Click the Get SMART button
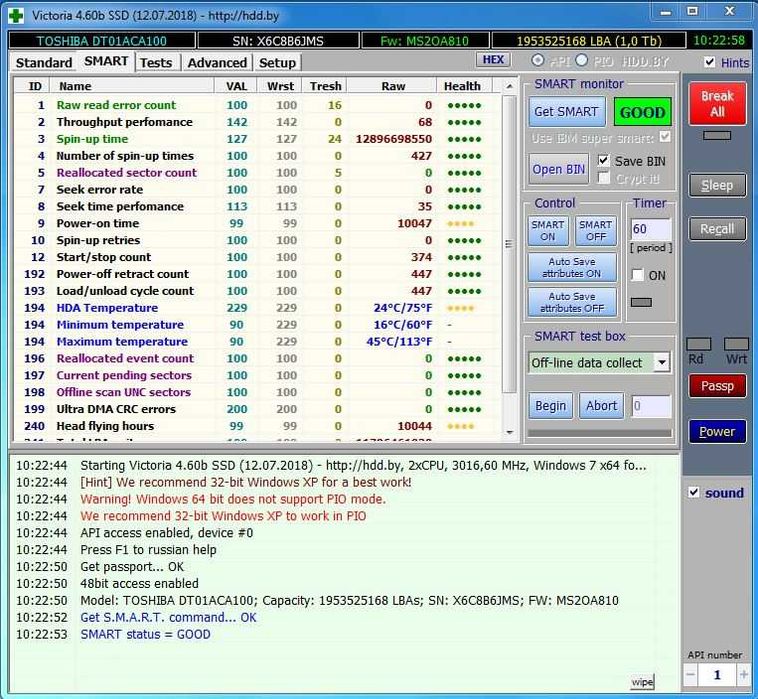Viewport: 758px width, 699px height. click(x=566, y=112)
